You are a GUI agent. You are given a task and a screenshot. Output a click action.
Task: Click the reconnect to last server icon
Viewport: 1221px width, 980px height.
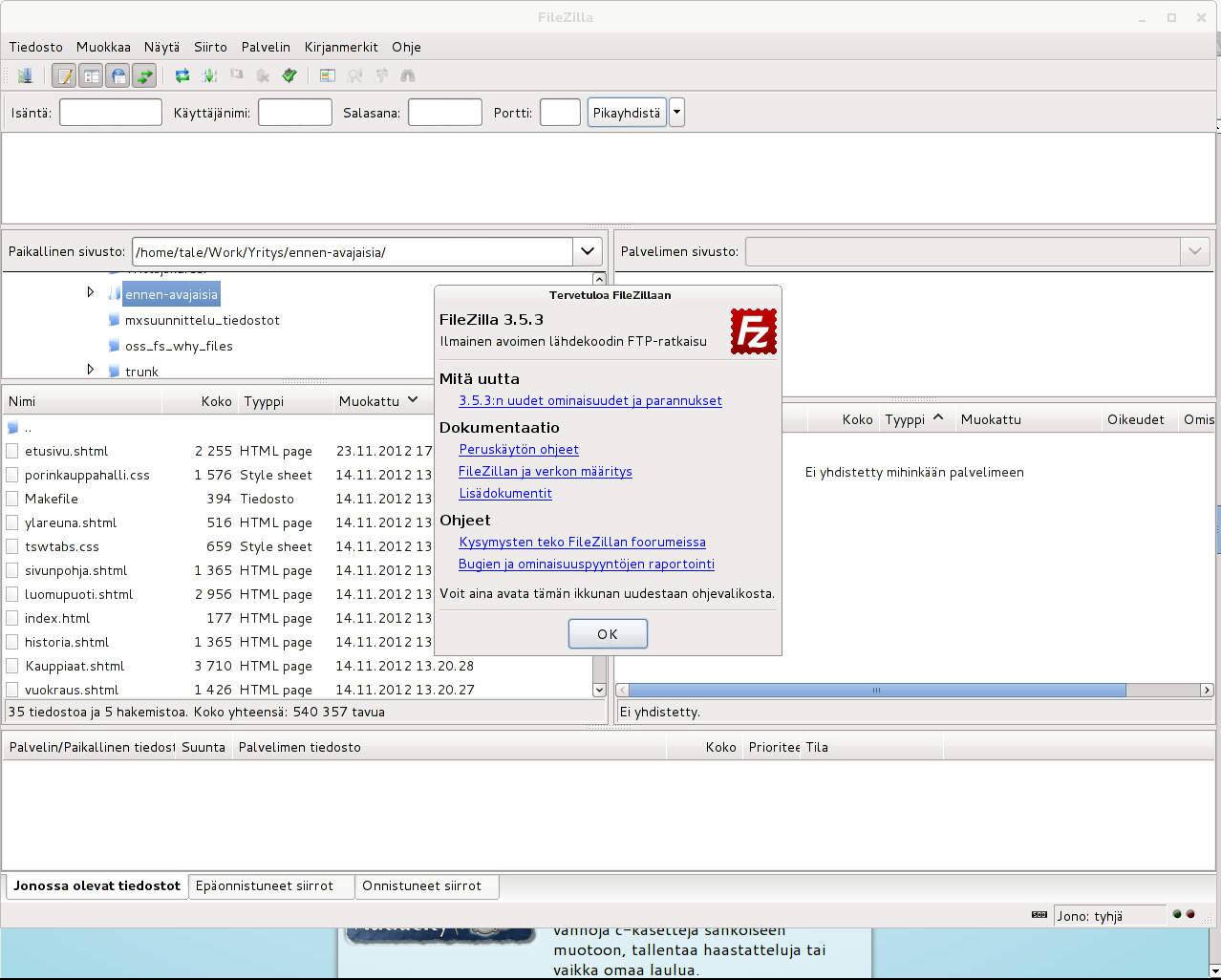289,75
